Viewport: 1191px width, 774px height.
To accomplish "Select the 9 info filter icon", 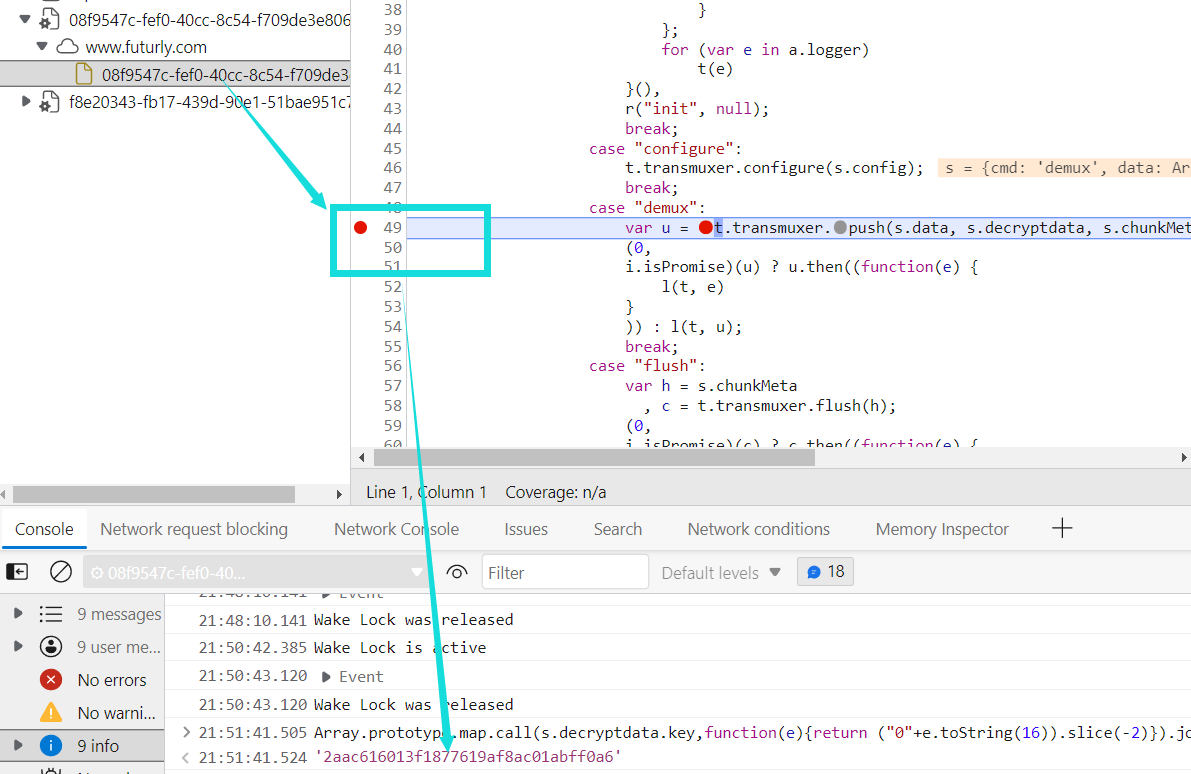I will click(51, 746).
